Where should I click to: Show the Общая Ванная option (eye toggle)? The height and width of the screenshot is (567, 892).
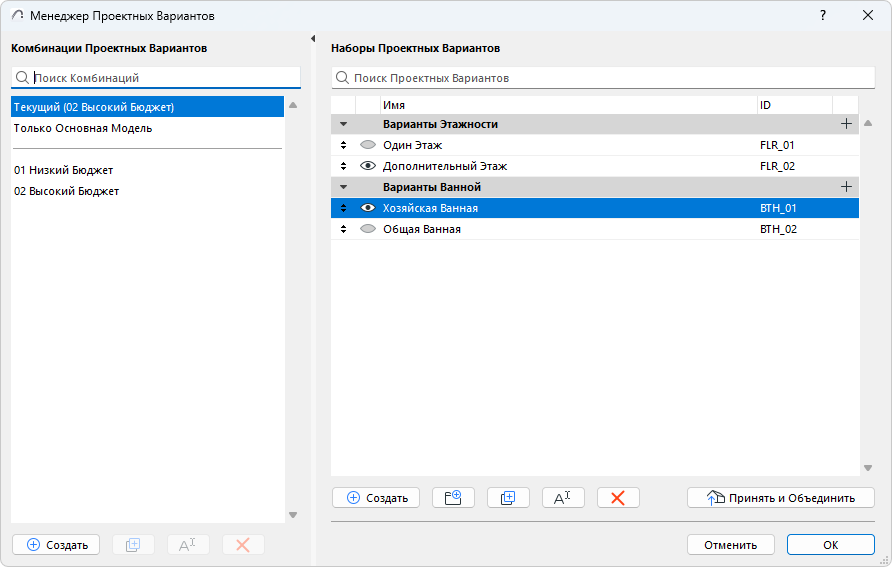pyautogui.click(x=367, y=229)
